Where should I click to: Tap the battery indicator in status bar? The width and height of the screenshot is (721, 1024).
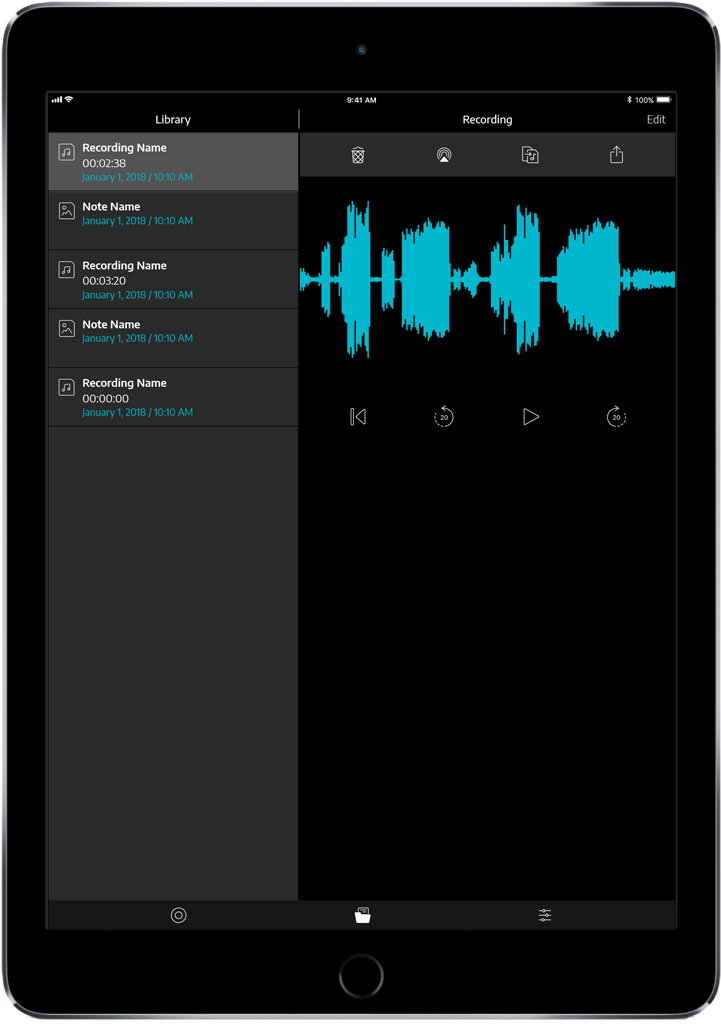pos(663,100)
